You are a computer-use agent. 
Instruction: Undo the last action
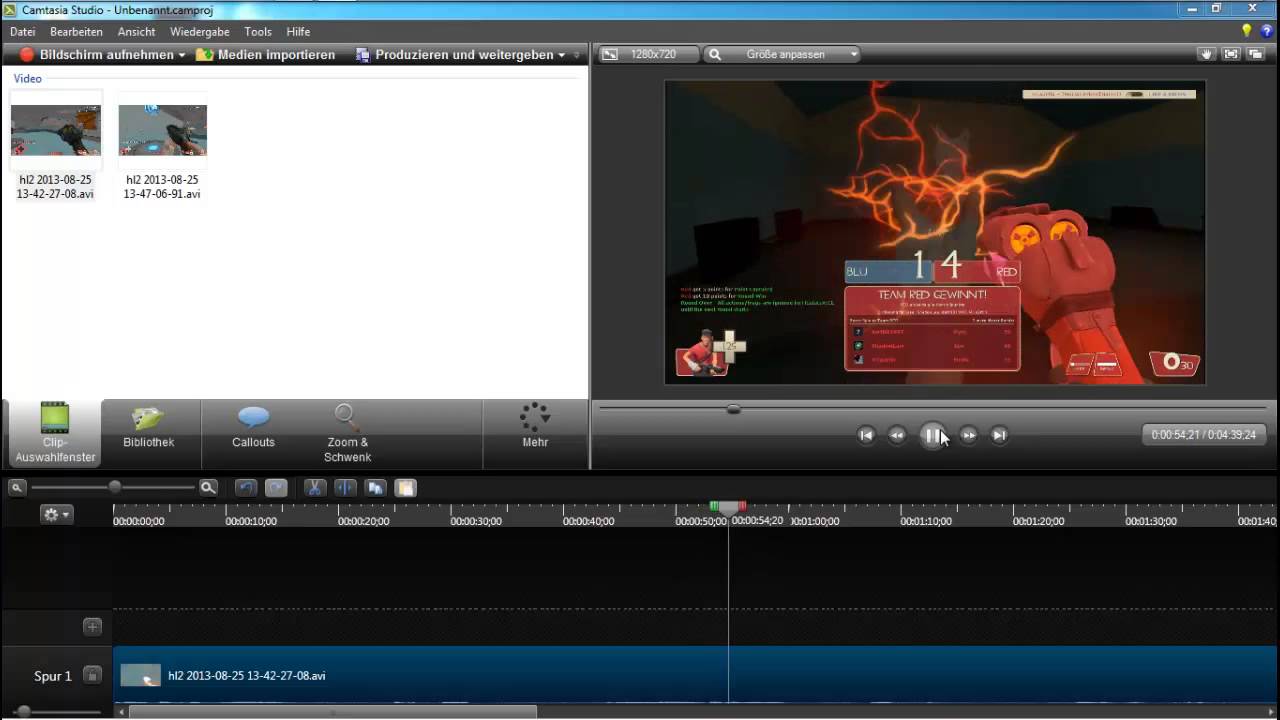click(x=246, y=488)
